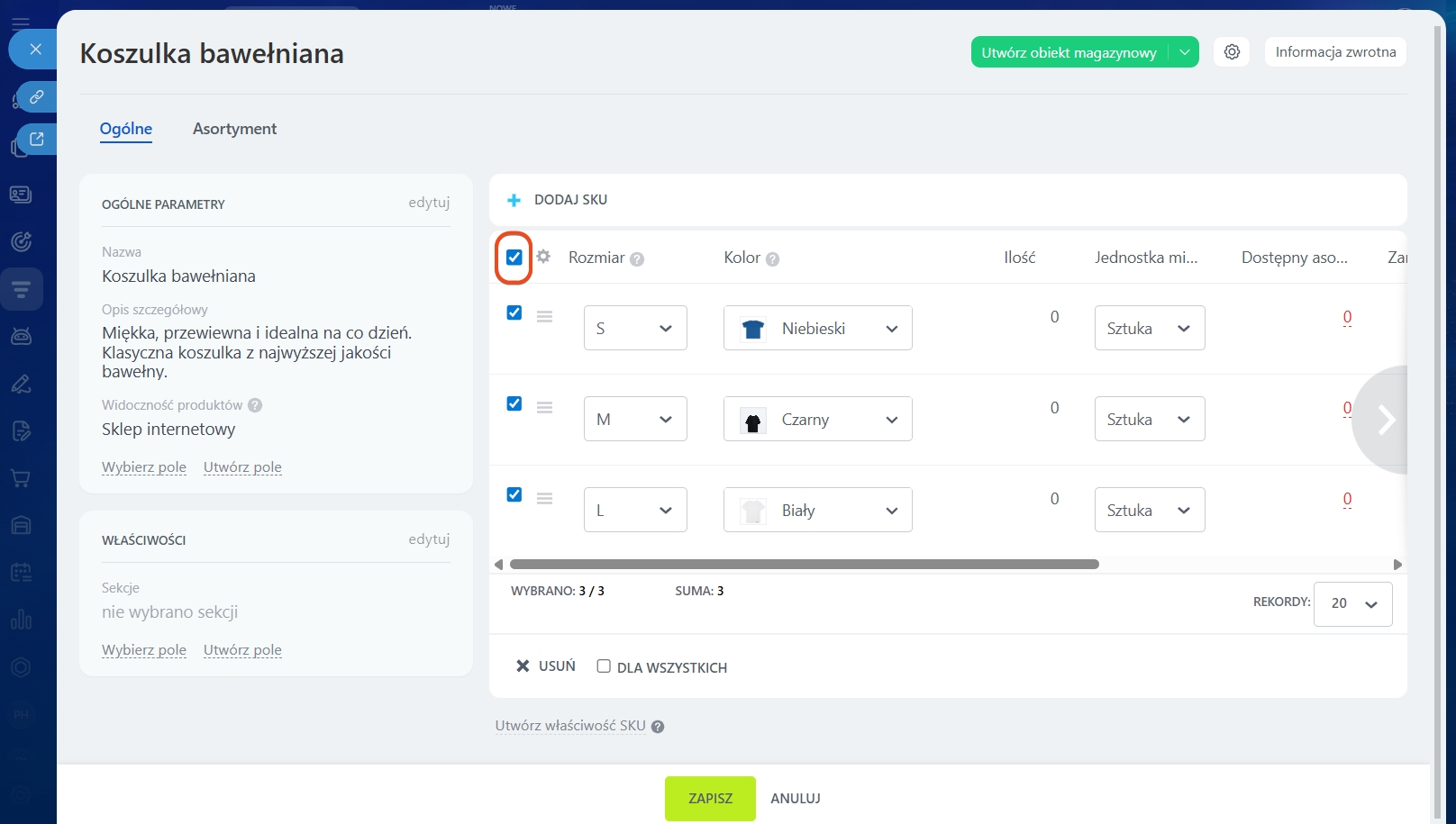Image resolution: width=1456 pixels, height=824 pixels.
Task: Click the X icon of USUŃ action
Action: tap(523, 666)
